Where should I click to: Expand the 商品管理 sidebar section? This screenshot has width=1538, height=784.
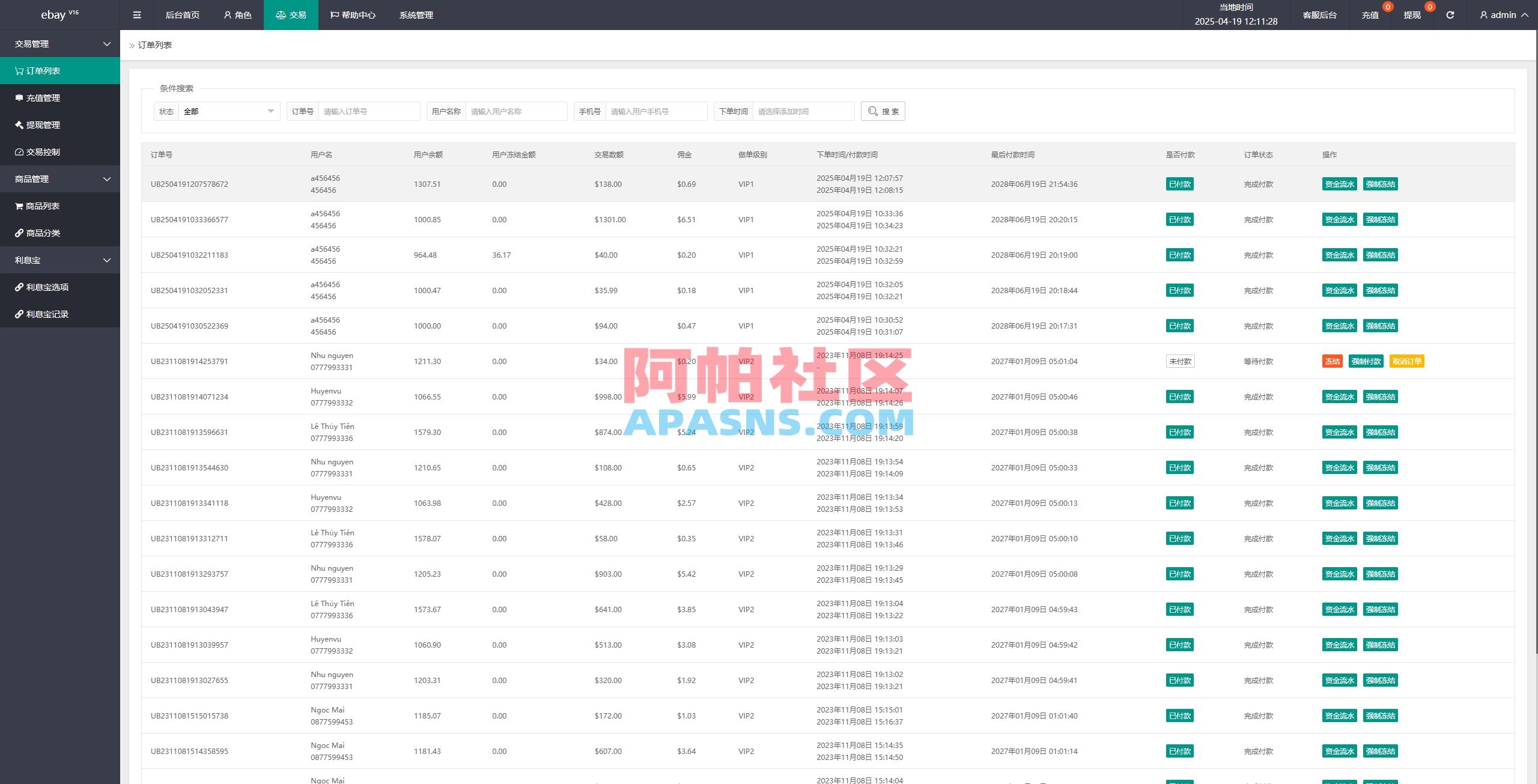click(60, 178)
